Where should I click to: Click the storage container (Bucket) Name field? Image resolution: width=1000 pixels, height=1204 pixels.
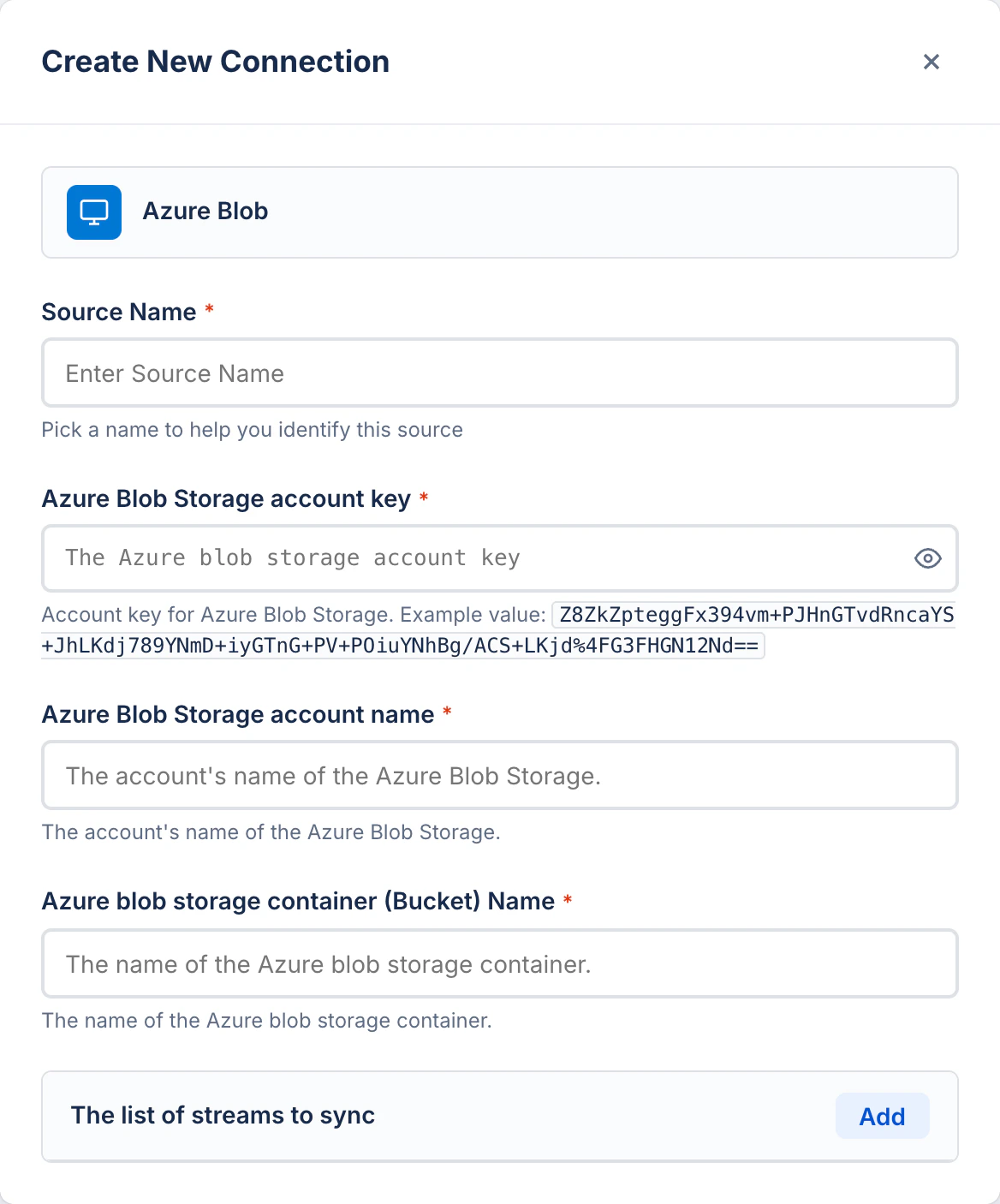click(x=500, y=964)
